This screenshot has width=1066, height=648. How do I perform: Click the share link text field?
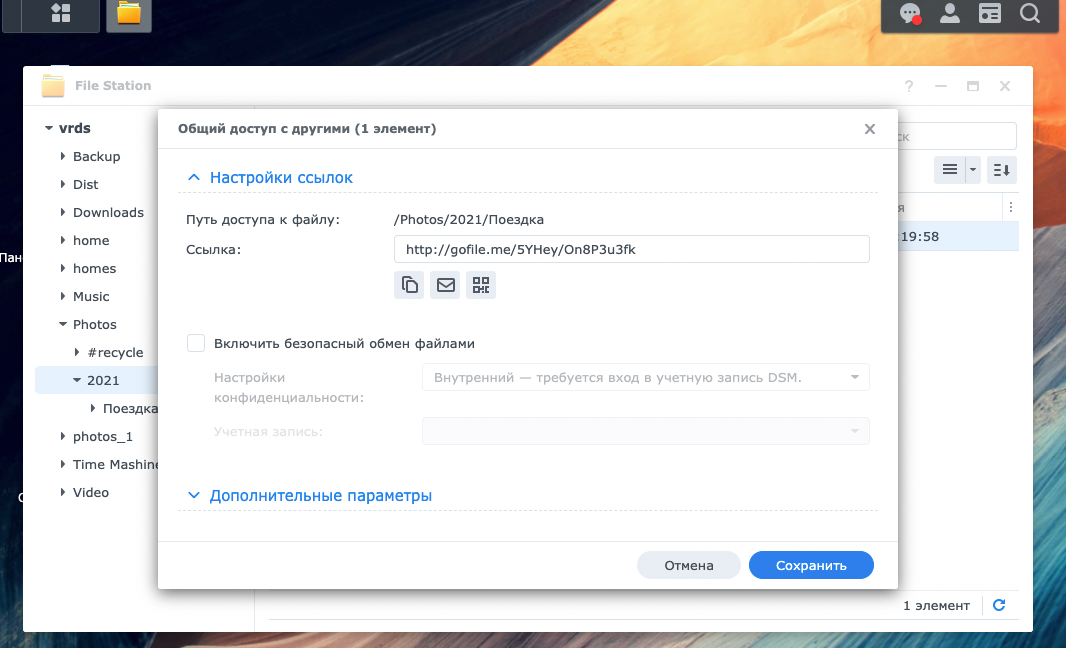(x=631, y=249)
